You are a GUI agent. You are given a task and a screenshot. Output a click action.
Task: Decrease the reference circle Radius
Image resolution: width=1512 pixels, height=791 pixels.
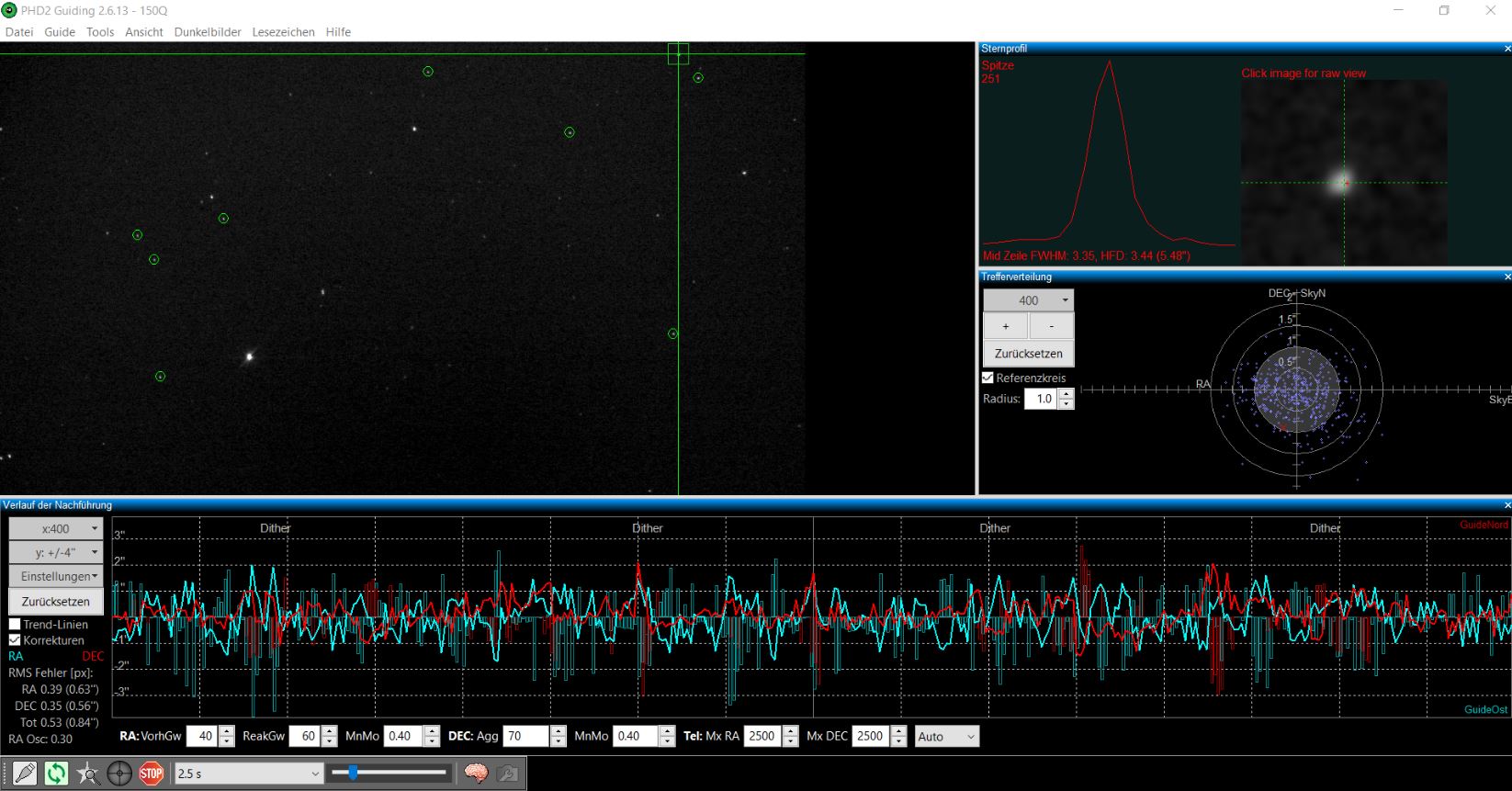pos(1066,404)
